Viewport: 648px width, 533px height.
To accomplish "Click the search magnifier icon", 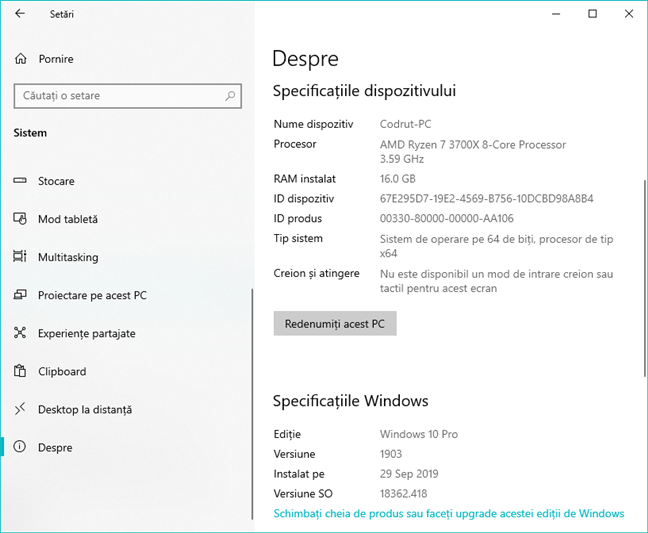I will (230, 96).
